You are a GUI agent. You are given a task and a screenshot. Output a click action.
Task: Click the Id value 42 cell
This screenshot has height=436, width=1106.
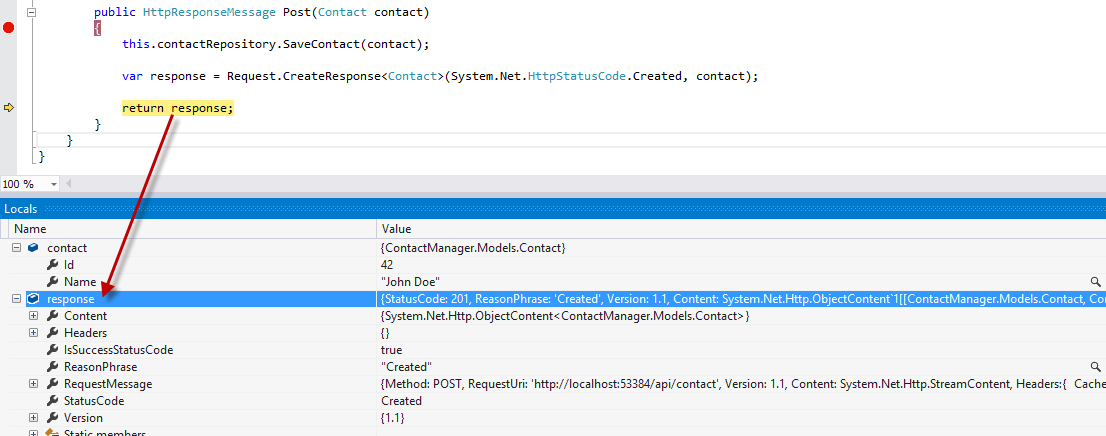tap(387, 265)
